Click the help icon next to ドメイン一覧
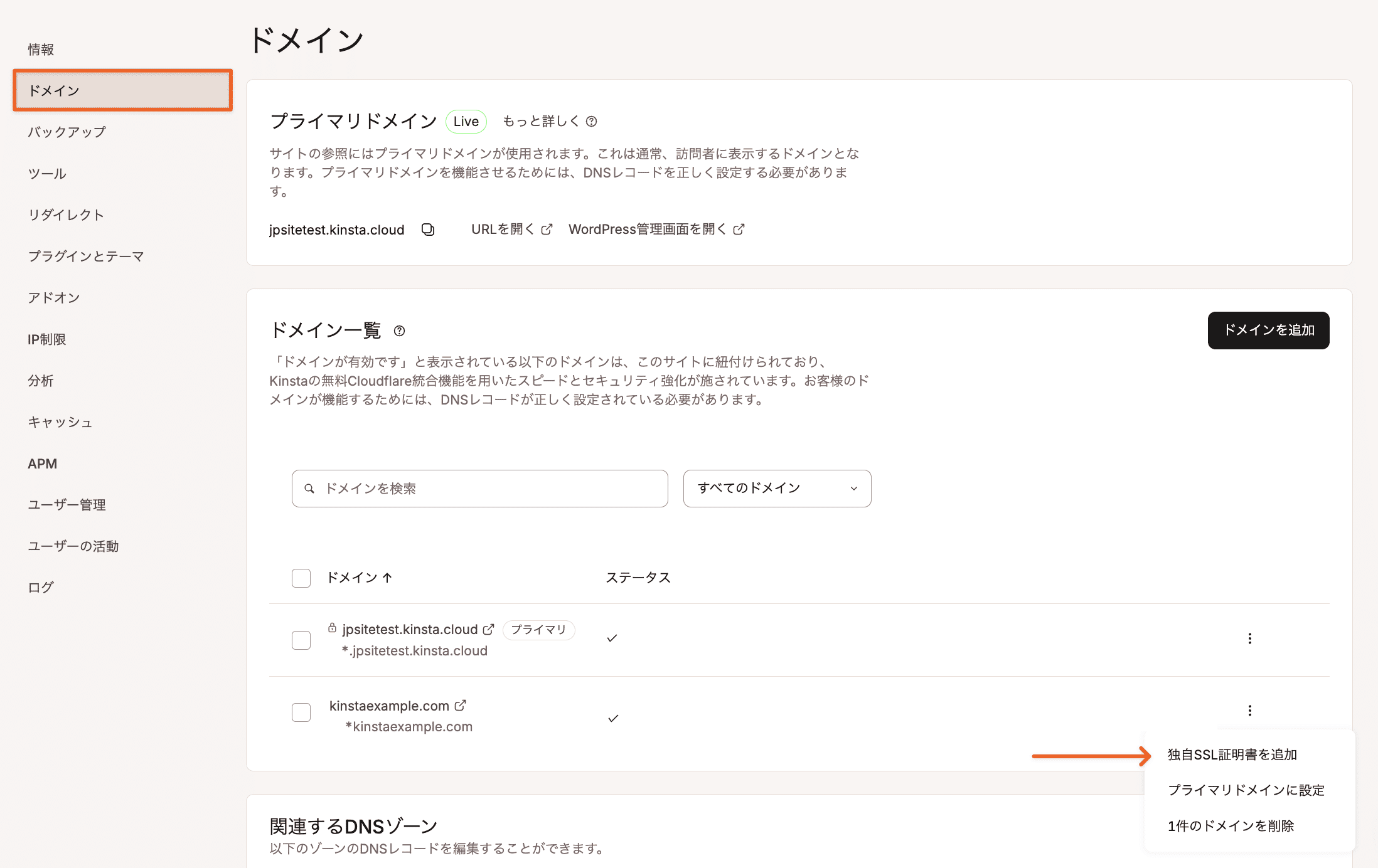 [400, 331]
